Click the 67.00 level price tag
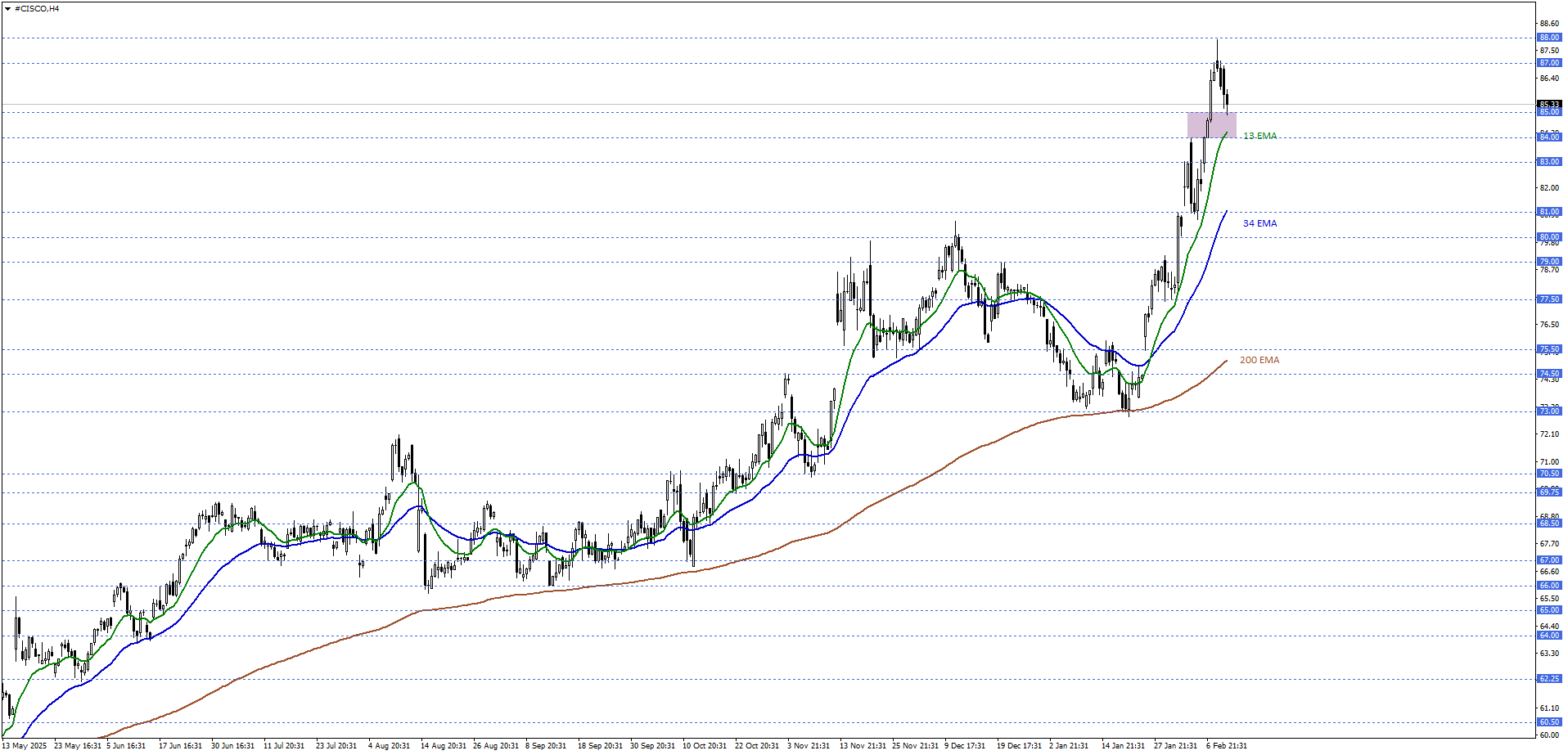Screen dimensions: 1568x755 1549,560
